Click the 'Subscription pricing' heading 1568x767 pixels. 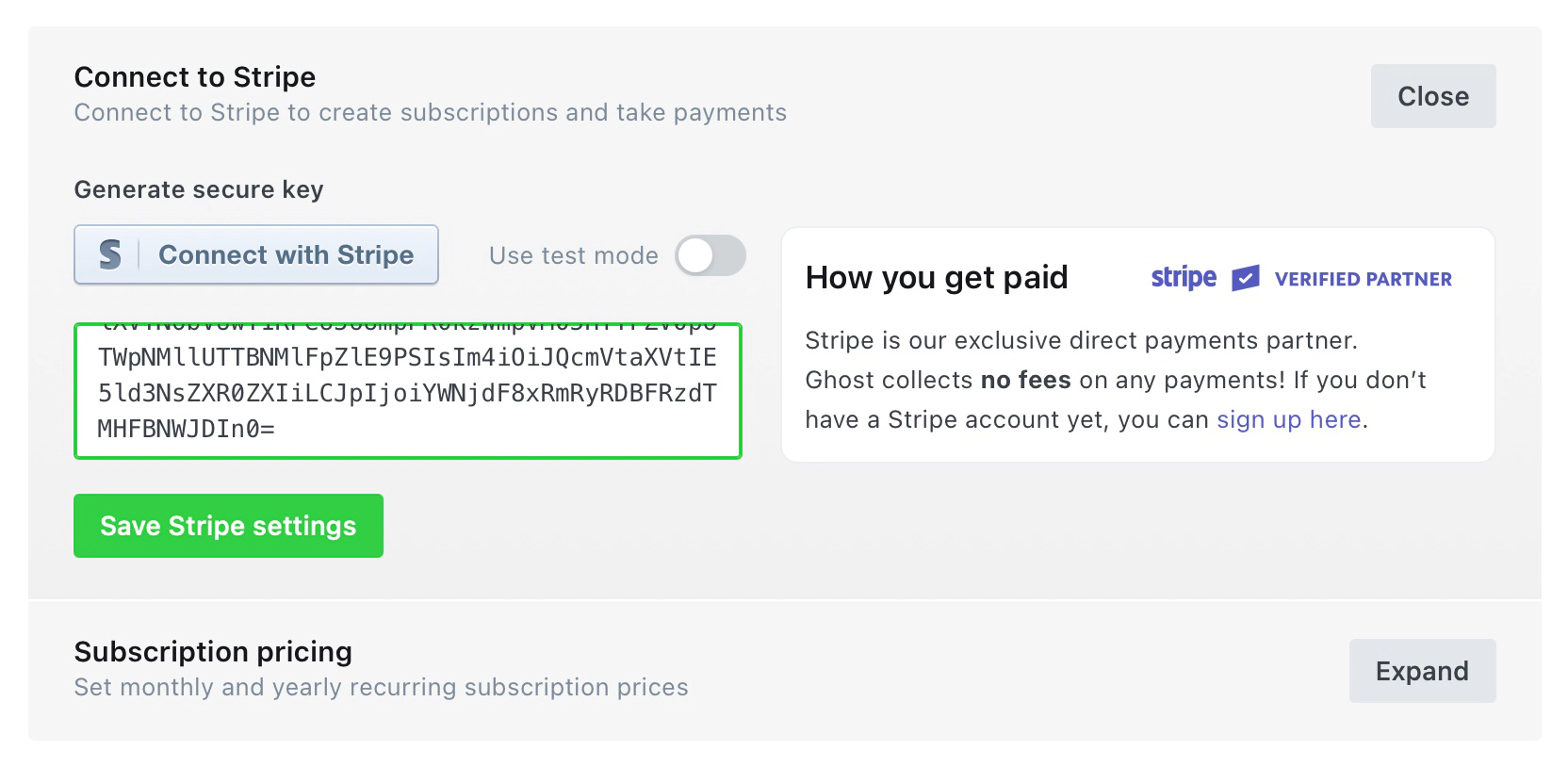tap(212, 651)
